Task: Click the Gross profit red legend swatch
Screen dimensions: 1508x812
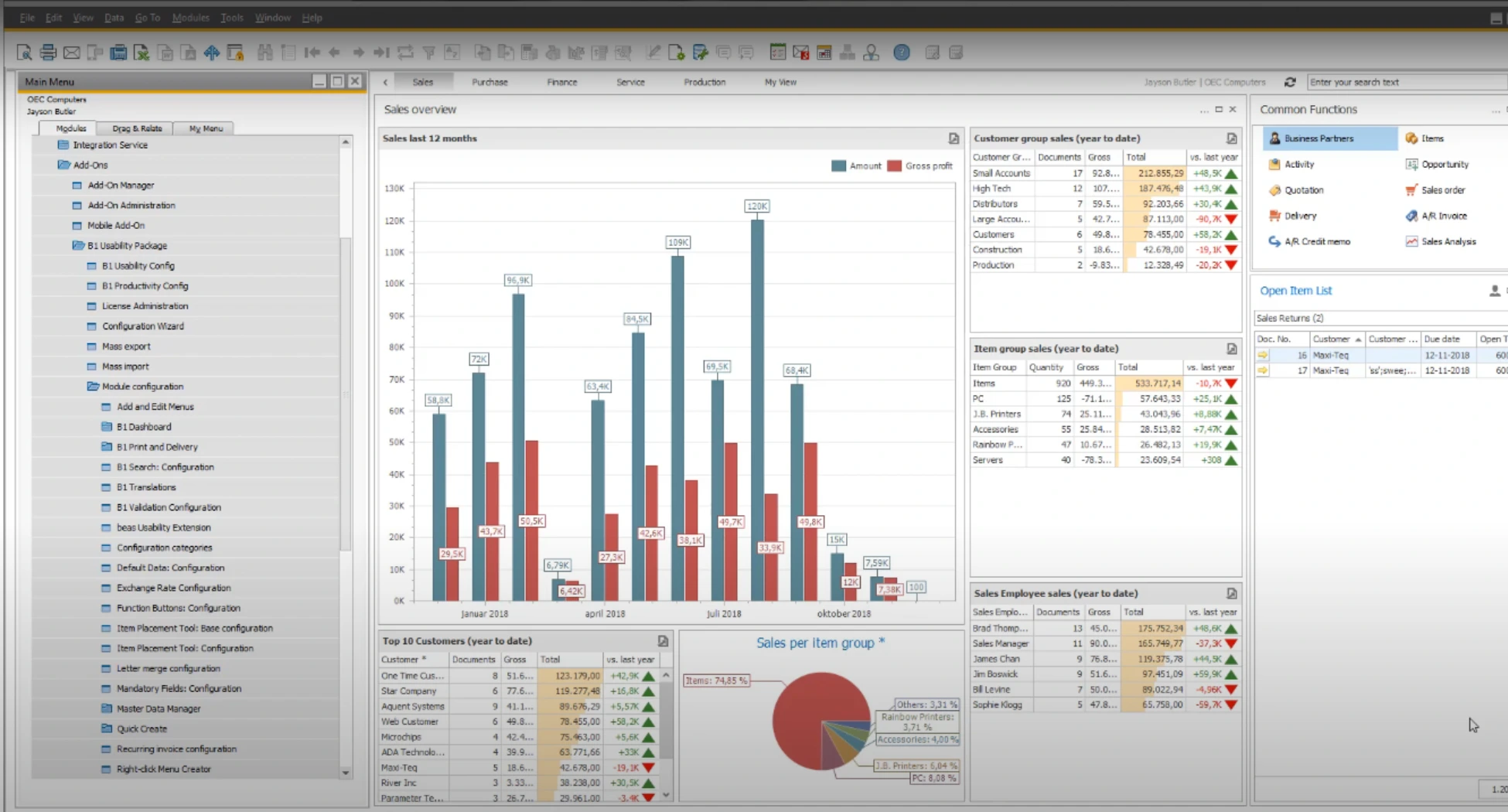Action: [x=894, y=166]
